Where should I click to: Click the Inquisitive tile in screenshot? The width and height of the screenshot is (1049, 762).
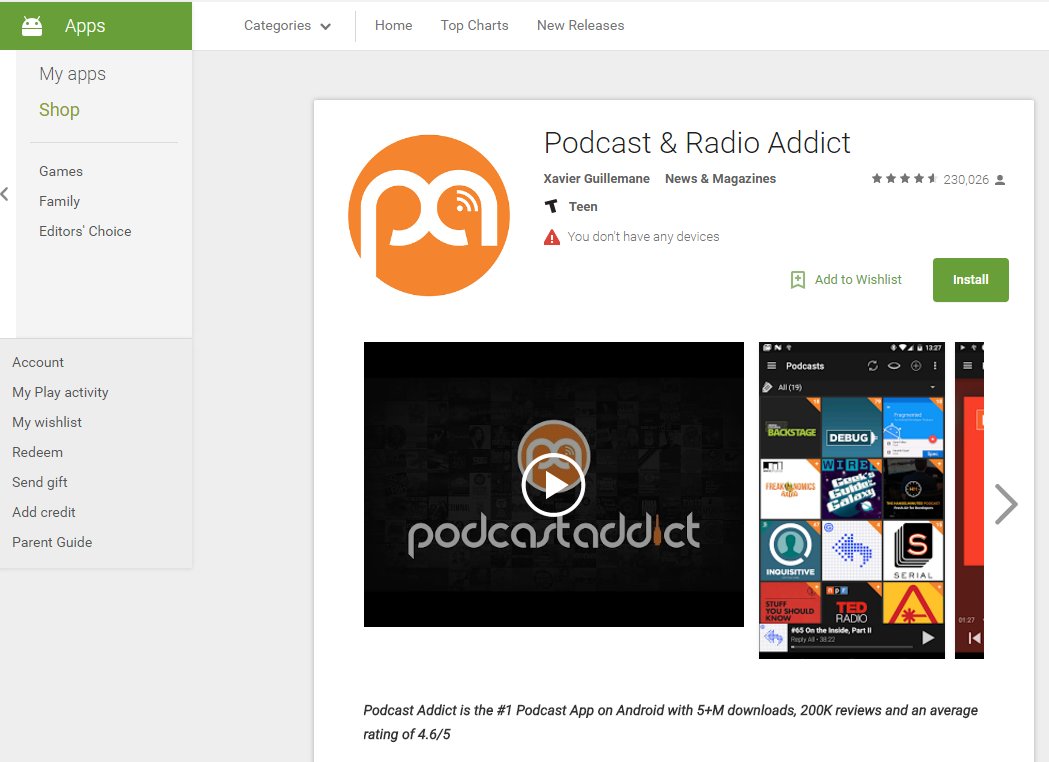[x=790, y=551]
